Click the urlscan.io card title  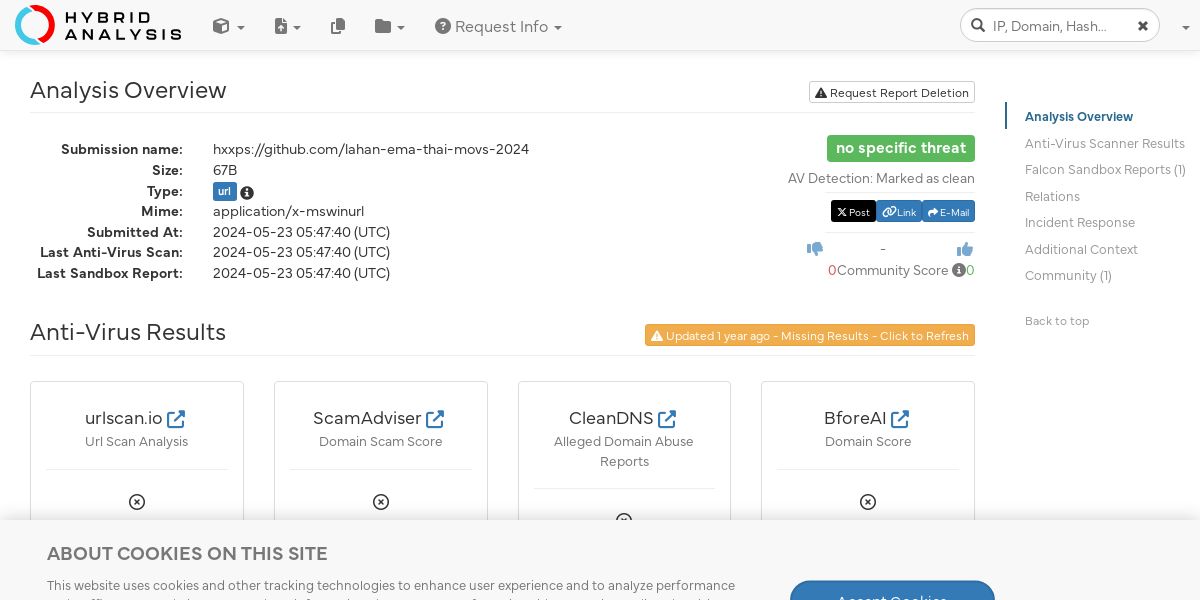[x=124, y=418]
